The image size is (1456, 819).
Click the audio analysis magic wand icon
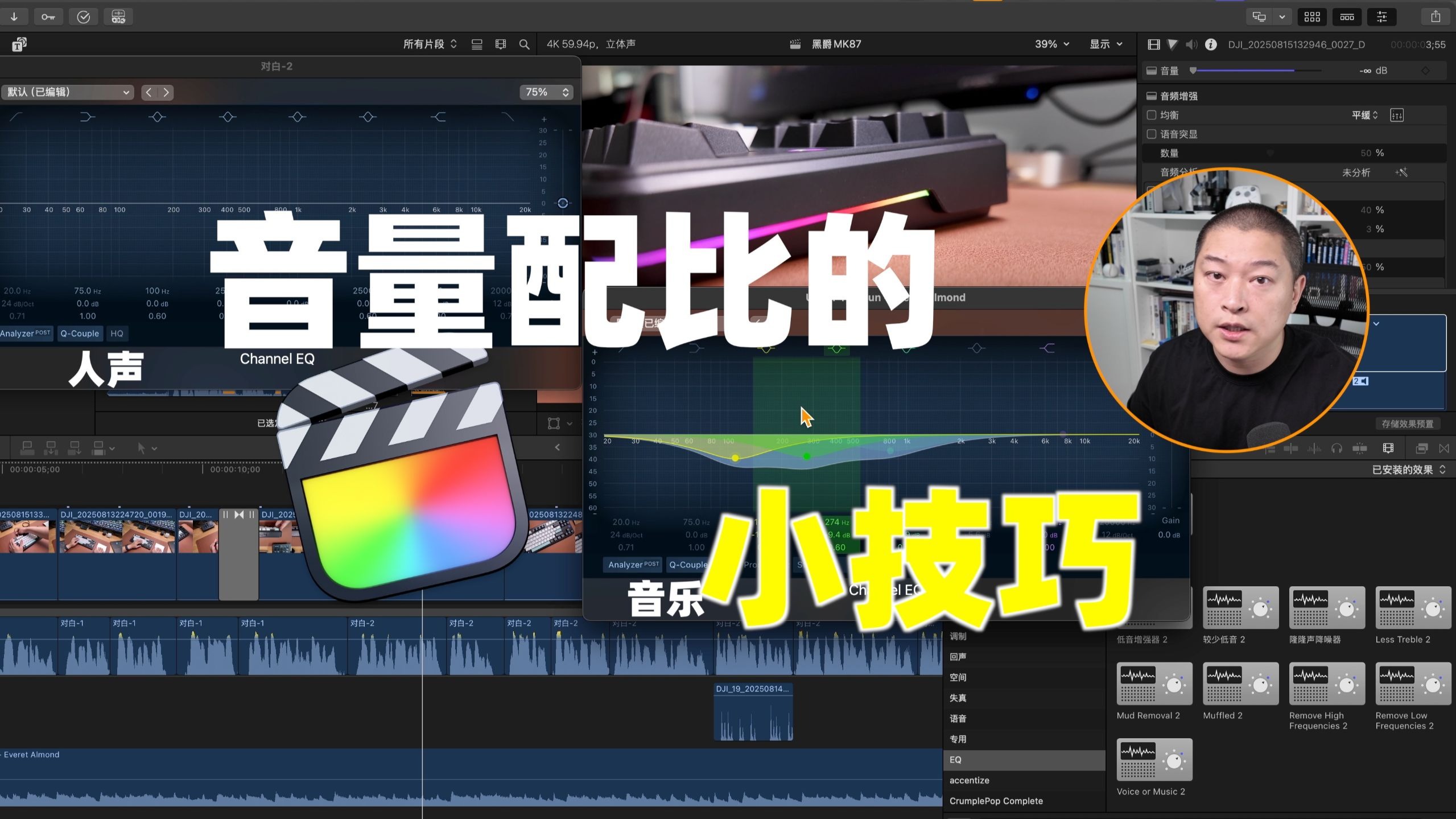click(x=1401, y=172)
